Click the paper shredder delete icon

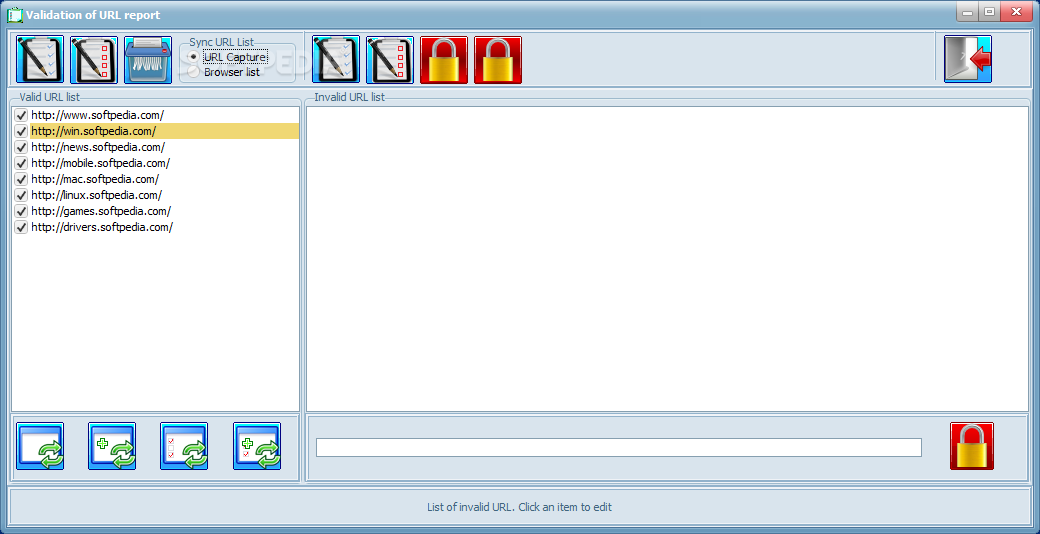point(148,60)
